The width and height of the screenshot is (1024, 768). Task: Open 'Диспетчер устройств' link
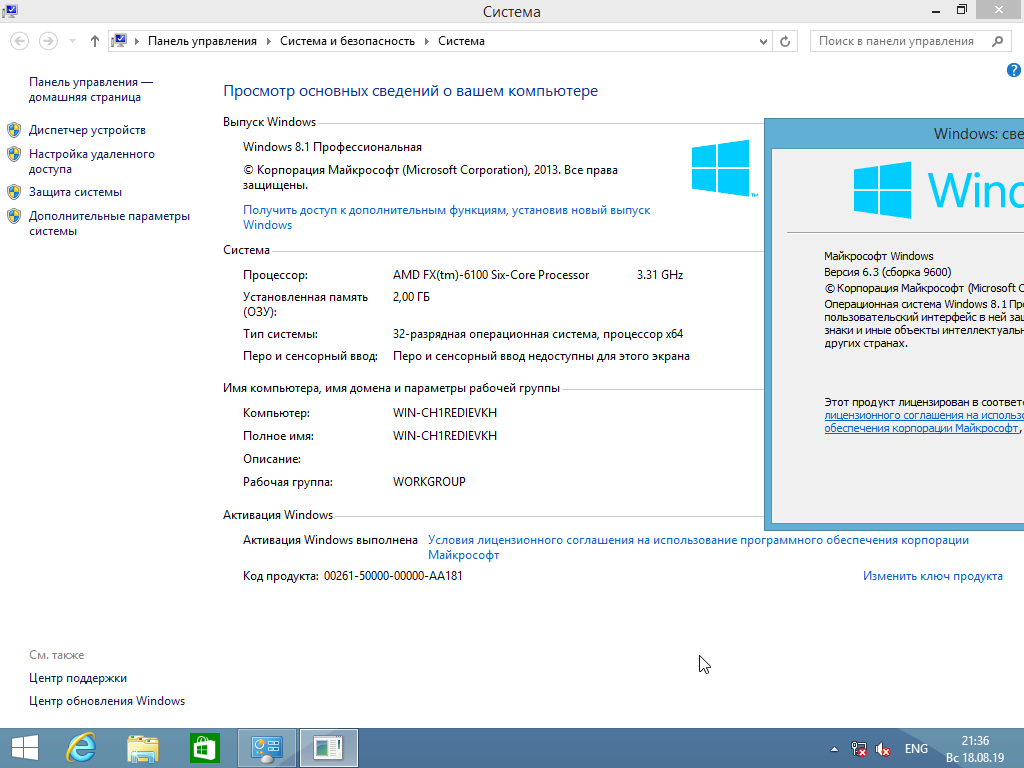click(x=87, y=130)
